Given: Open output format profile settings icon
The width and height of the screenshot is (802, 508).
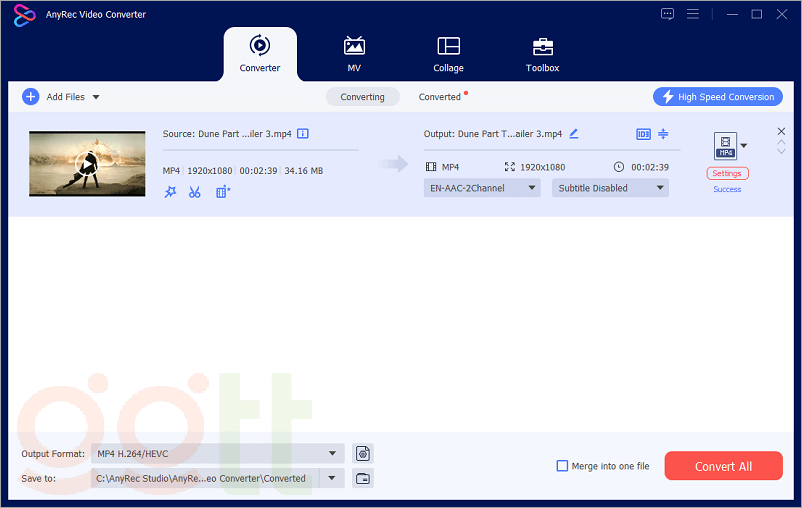Looking at the screenshot, I should 363,454.
